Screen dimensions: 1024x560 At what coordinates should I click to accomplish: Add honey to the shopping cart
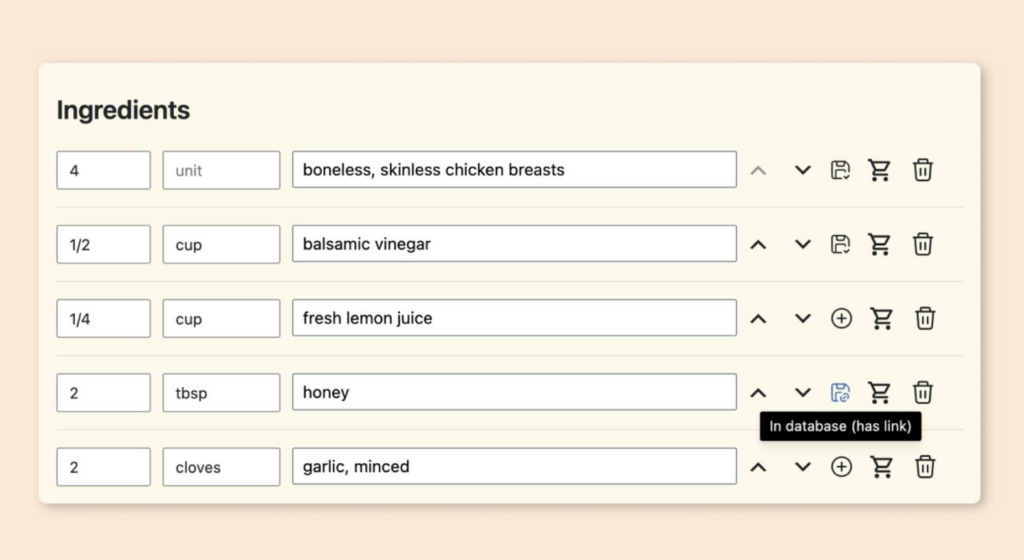[x=880, y=392]
